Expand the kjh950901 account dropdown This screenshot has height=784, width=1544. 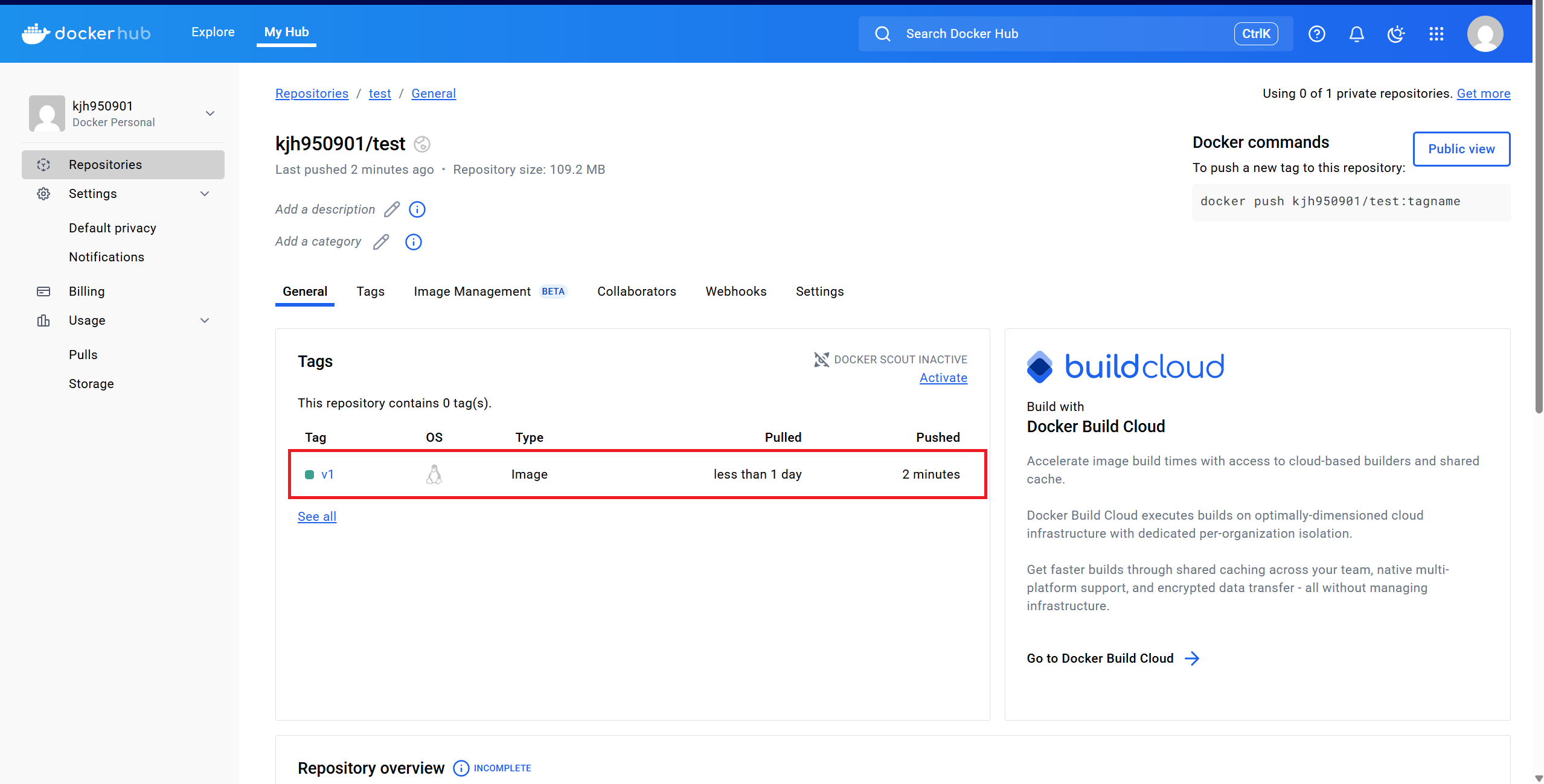pyautogui.click(x=210, y=113)
